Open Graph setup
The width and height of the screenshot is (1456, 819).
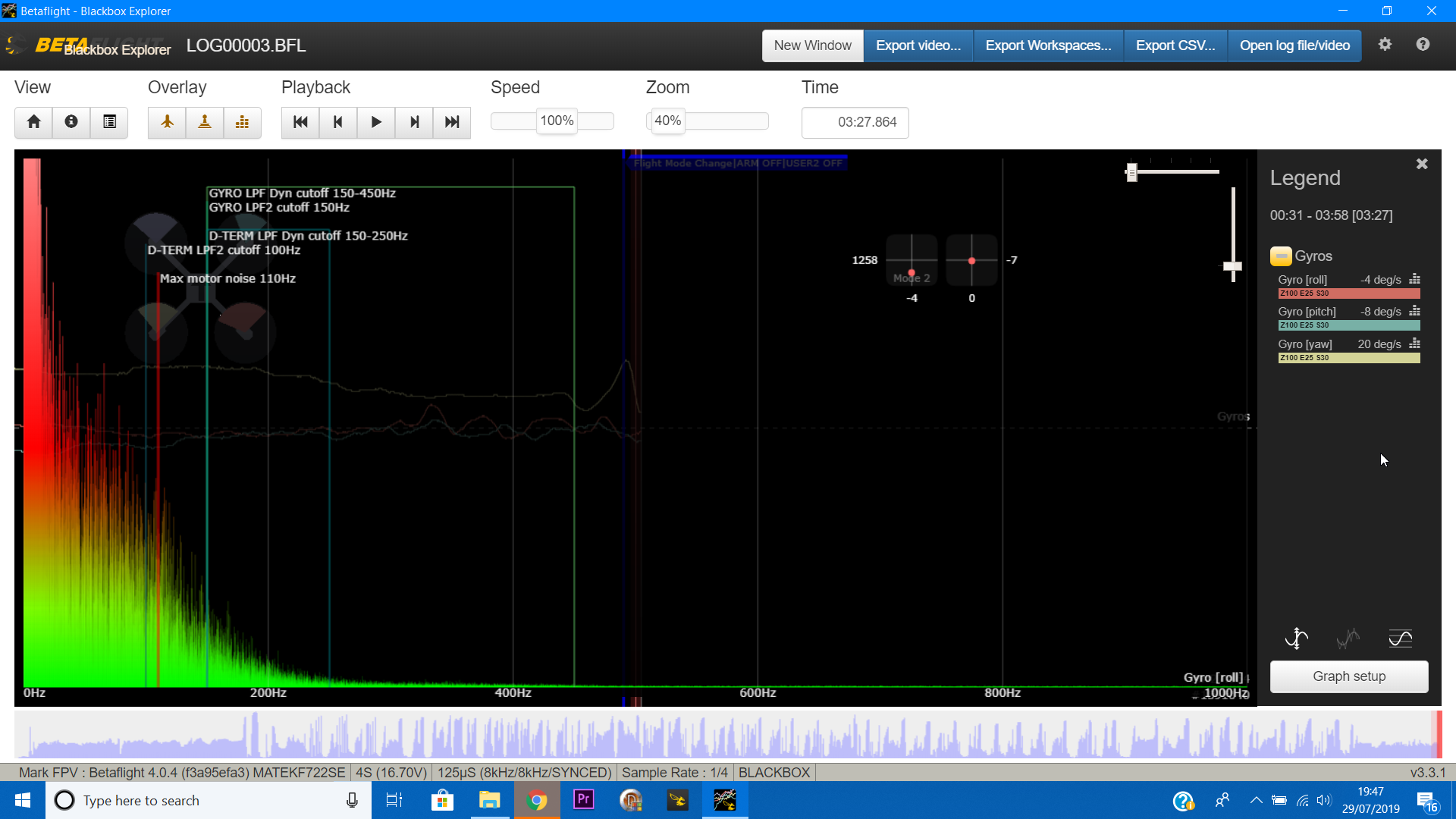(1349, 676)
